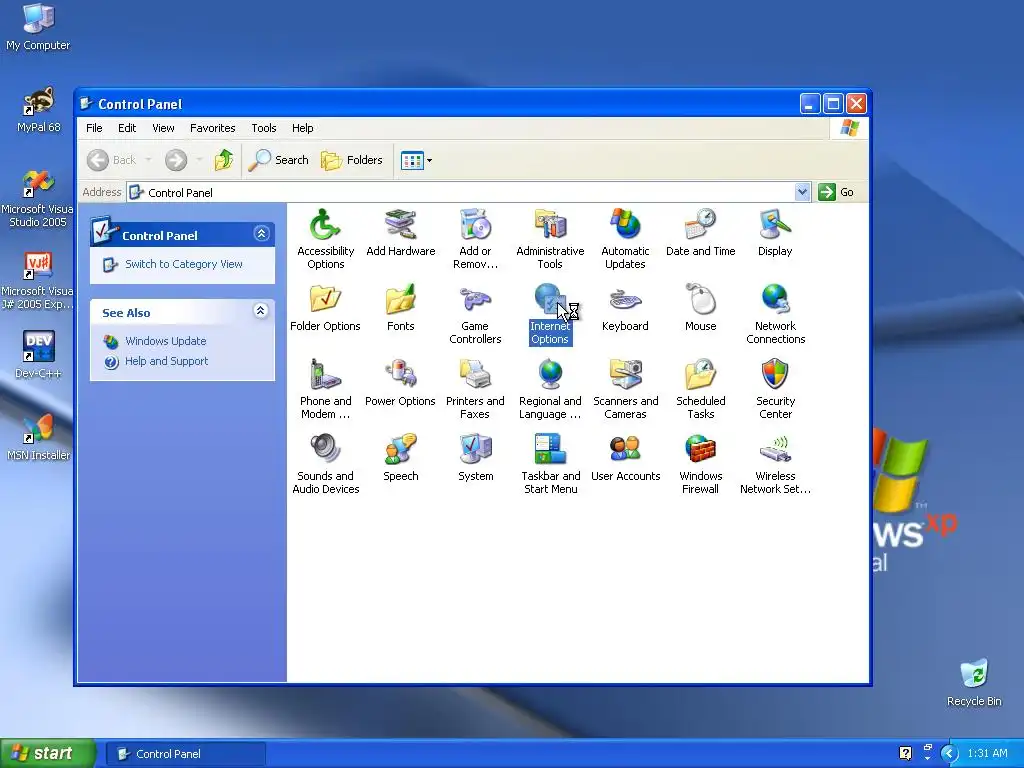Open the Windows Update link
This screenshot has width=1024, height=768.
coord(165,341)
